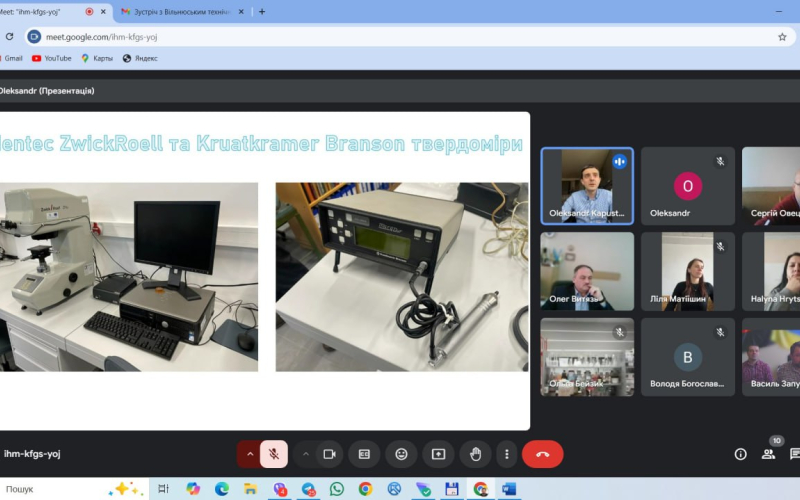The width and height of the screenshot is (800, 500).
Task: Open Telegram from the taskbar
Action: click(308, 489)
